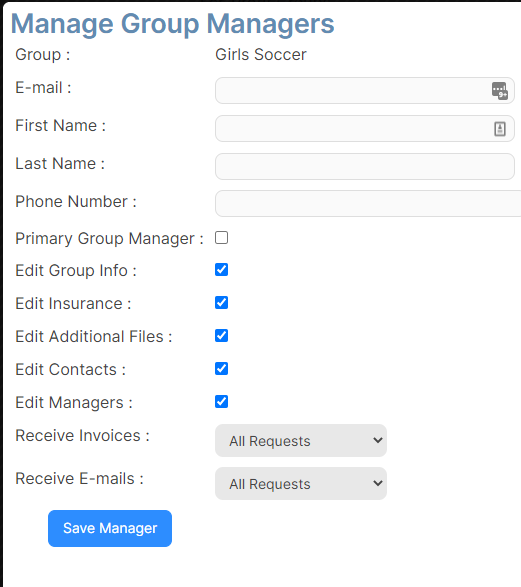Click the Receive Invoices dropdown arrow
Image resolution: width=521 pixels, height=587 pixels.
378,440
